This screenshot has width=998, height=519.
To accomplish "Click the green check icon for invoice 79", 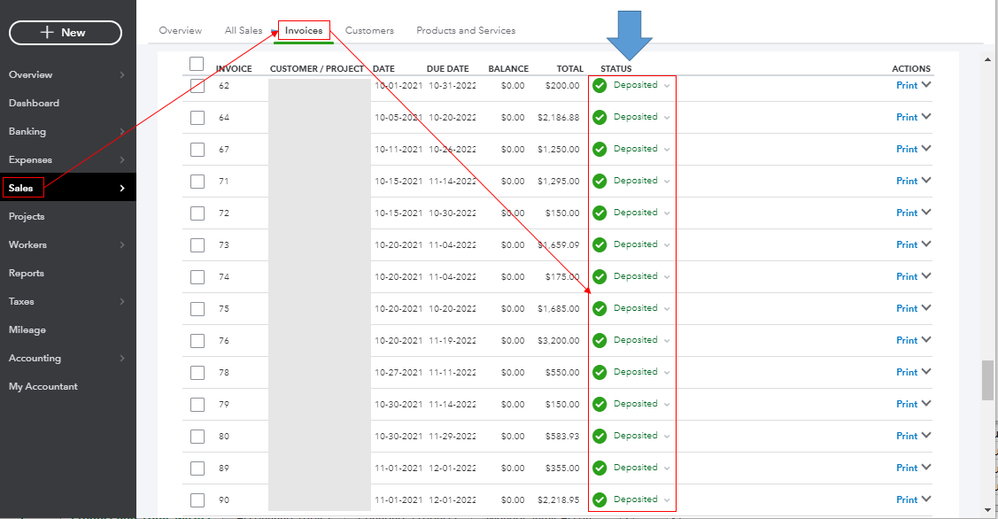I will pyautogui.click(x=600, y=404).
